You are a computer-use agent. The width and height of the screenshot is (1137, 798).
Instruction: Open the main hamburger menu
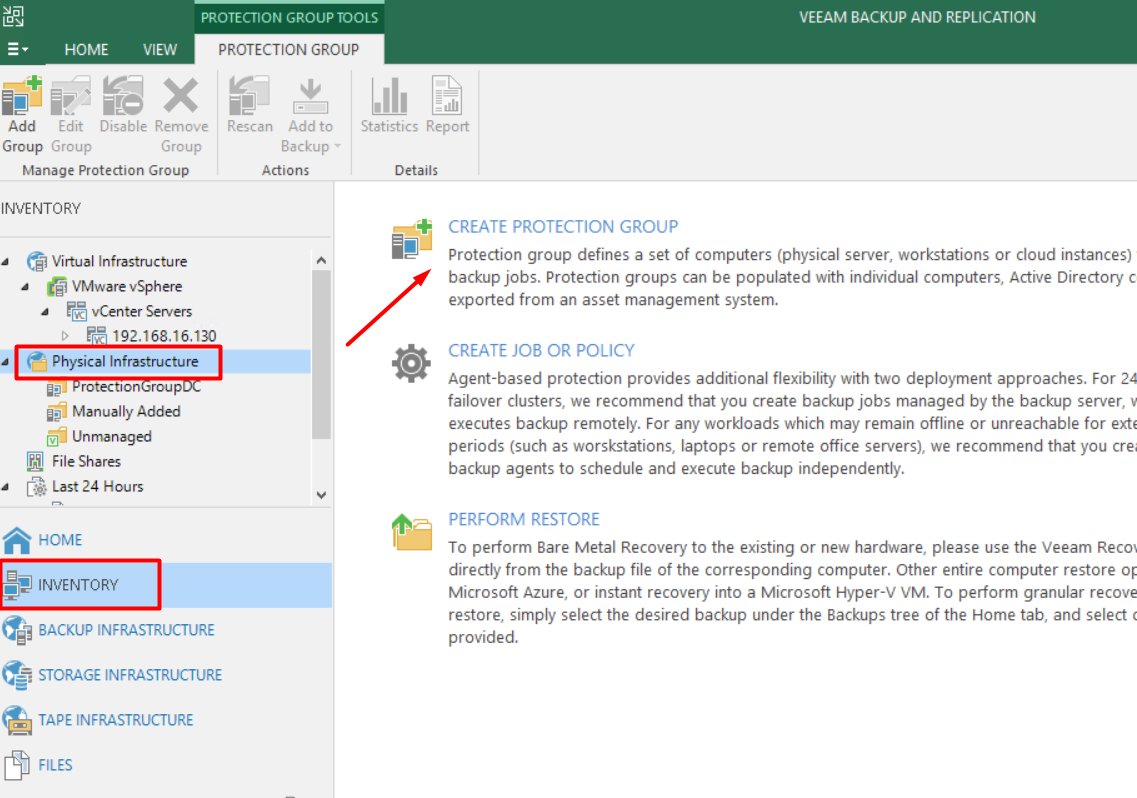(x=18, y=49)
